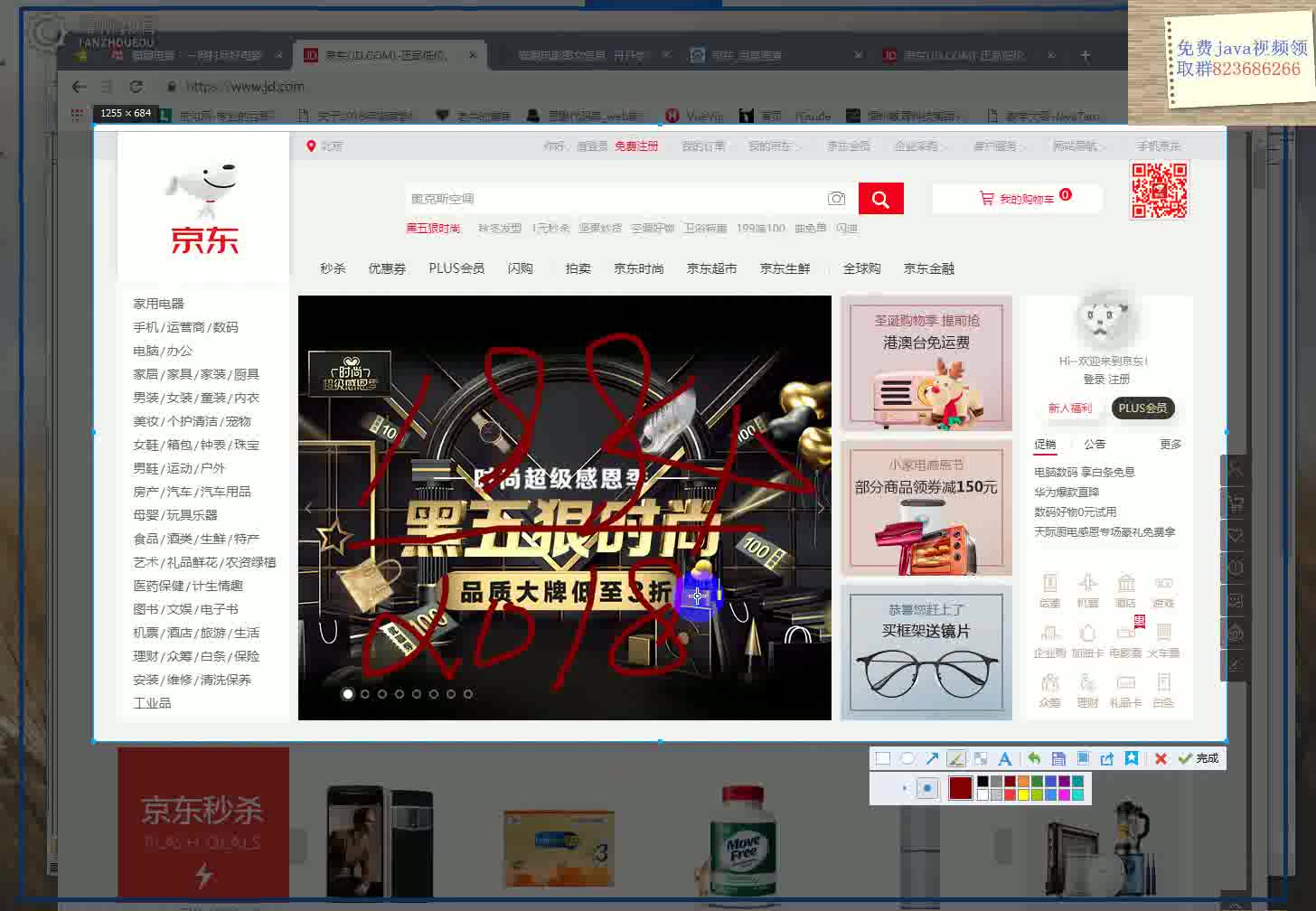
Task: Open the PLUS会员 navigation item
Action: pos(456,268)
